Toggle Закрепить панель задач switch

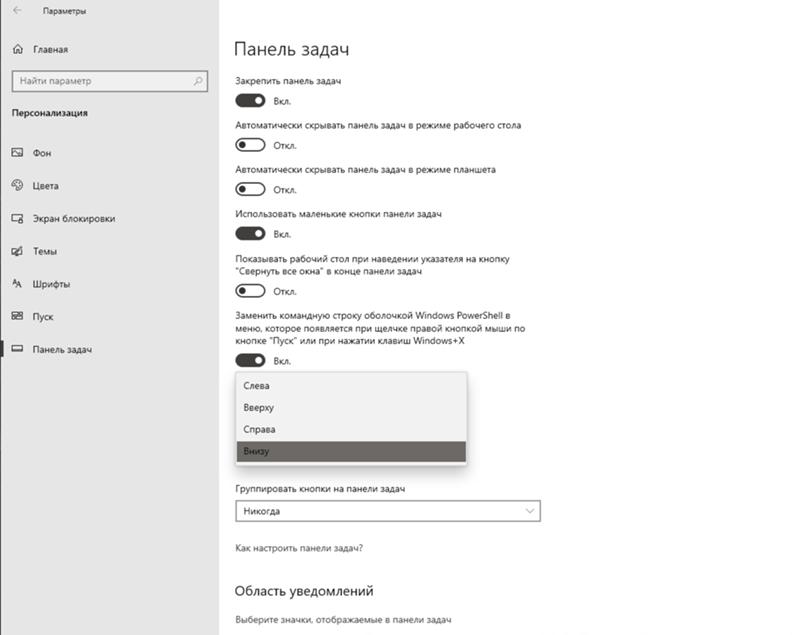pos(251,100)
